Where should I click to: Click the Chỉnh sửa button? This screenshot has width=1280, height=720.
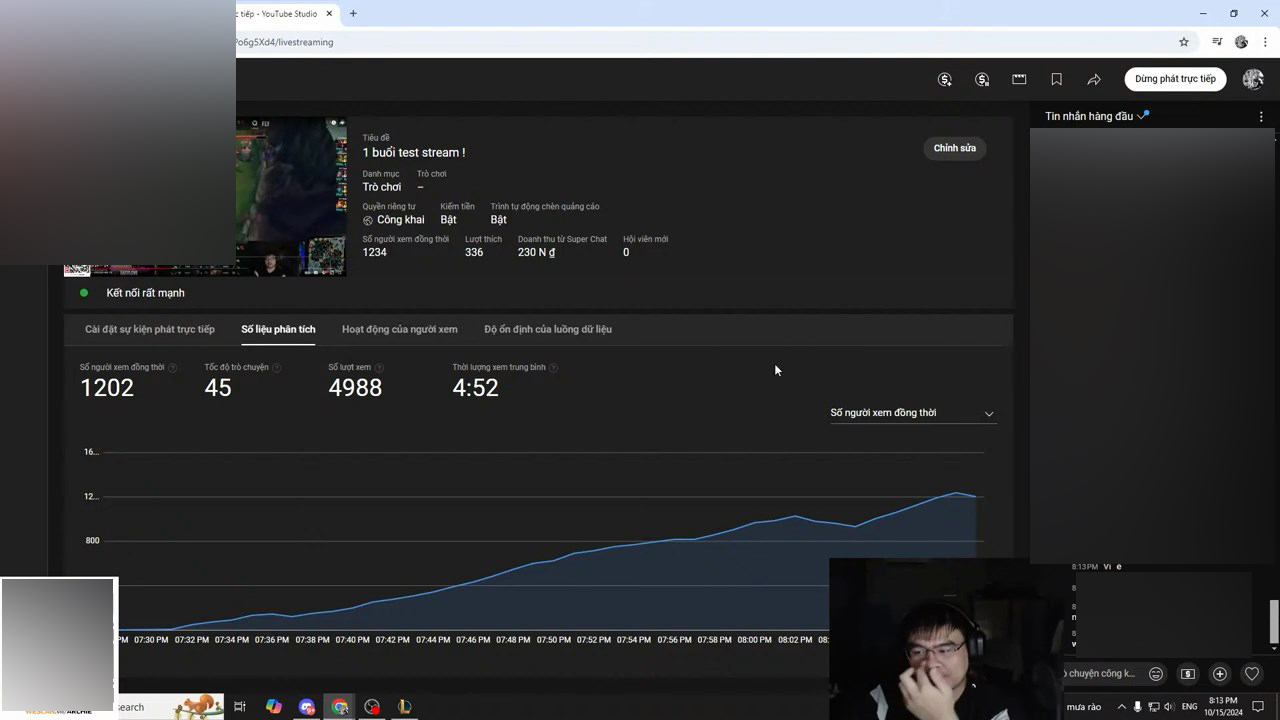[955, 148]
